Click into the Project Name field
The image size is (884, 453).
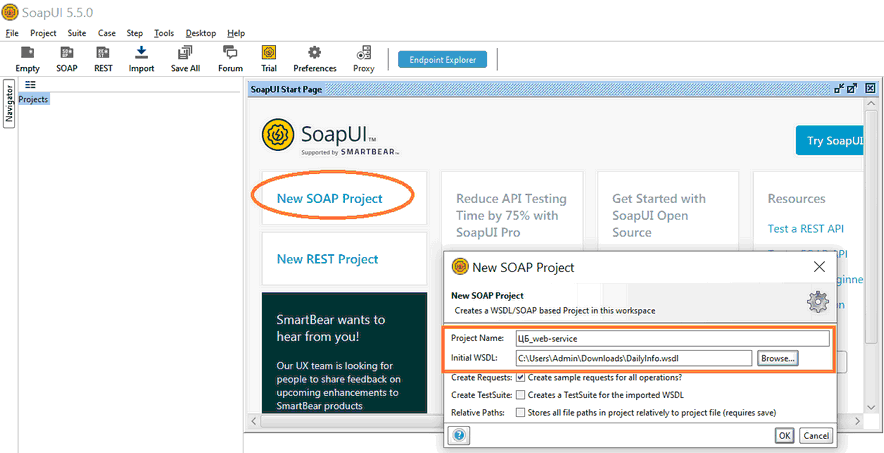coord(673,339)
